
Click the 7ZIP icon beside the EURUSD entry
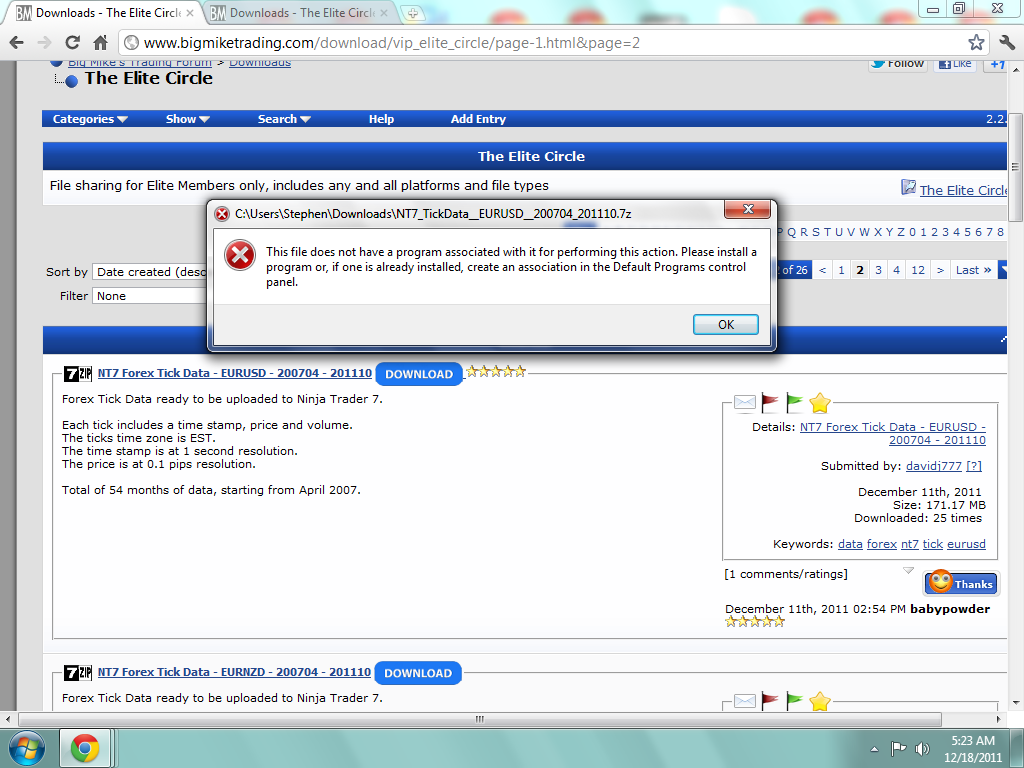pos(78,374)
